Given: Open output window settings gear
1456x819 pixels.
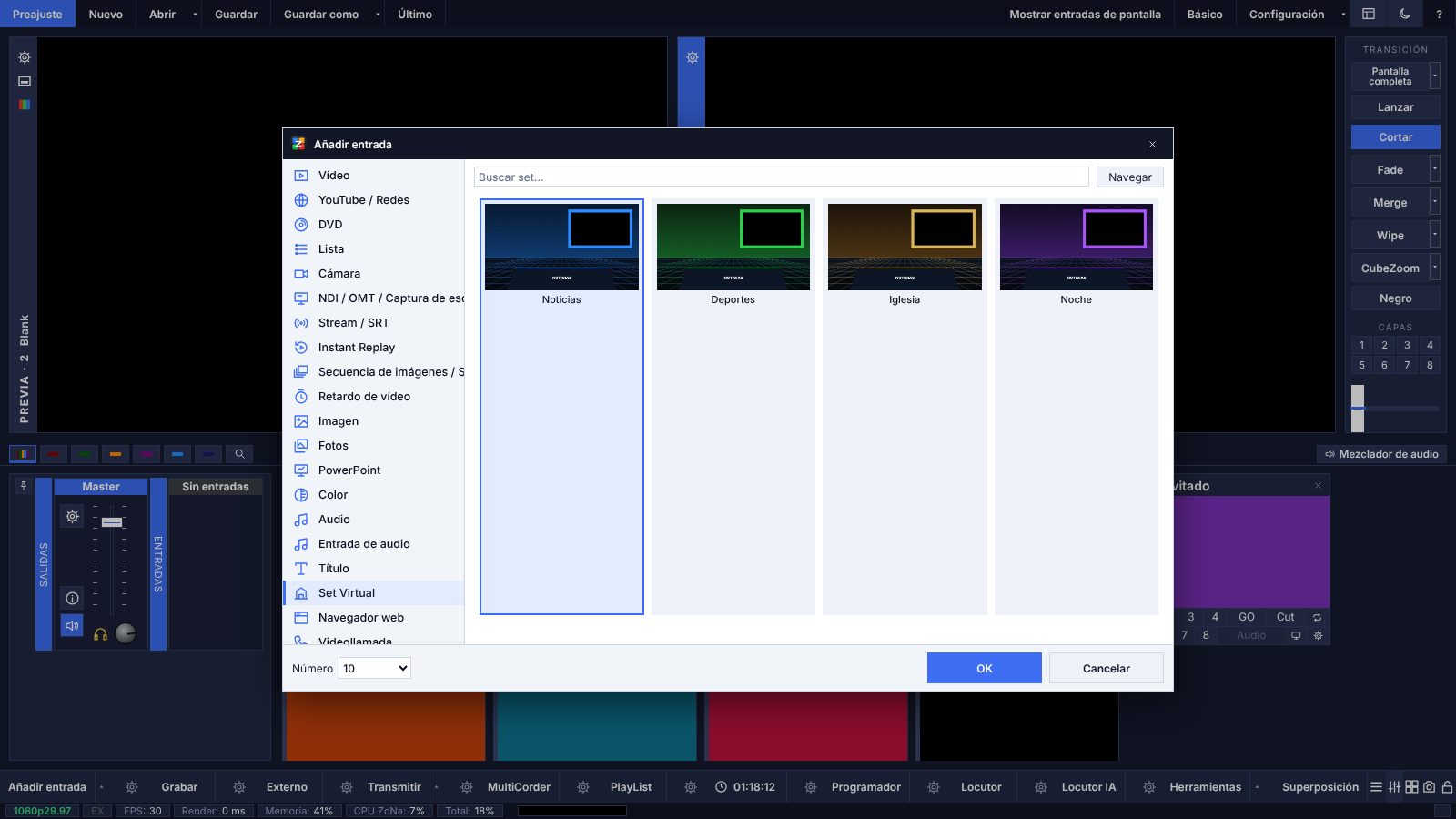Looking at the screenshot, I should click(x=693, y=57).
